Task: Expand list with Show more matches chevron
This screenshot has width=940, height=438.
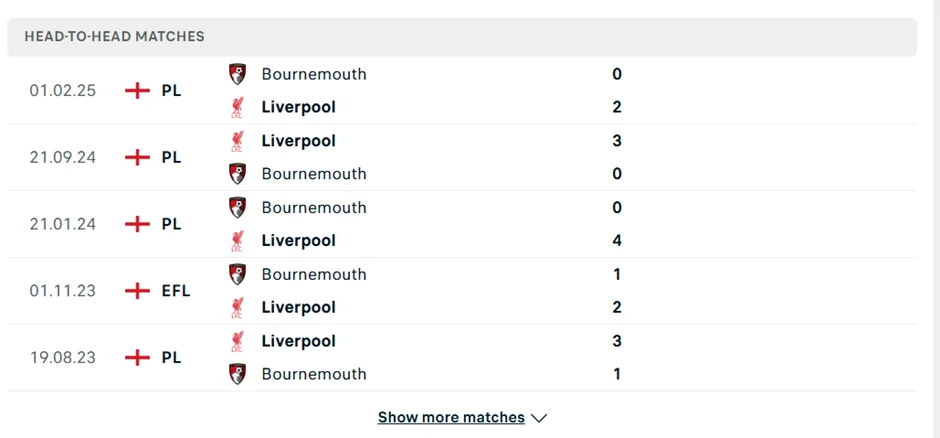Action: pyautogui.click(x=540, y=418)
